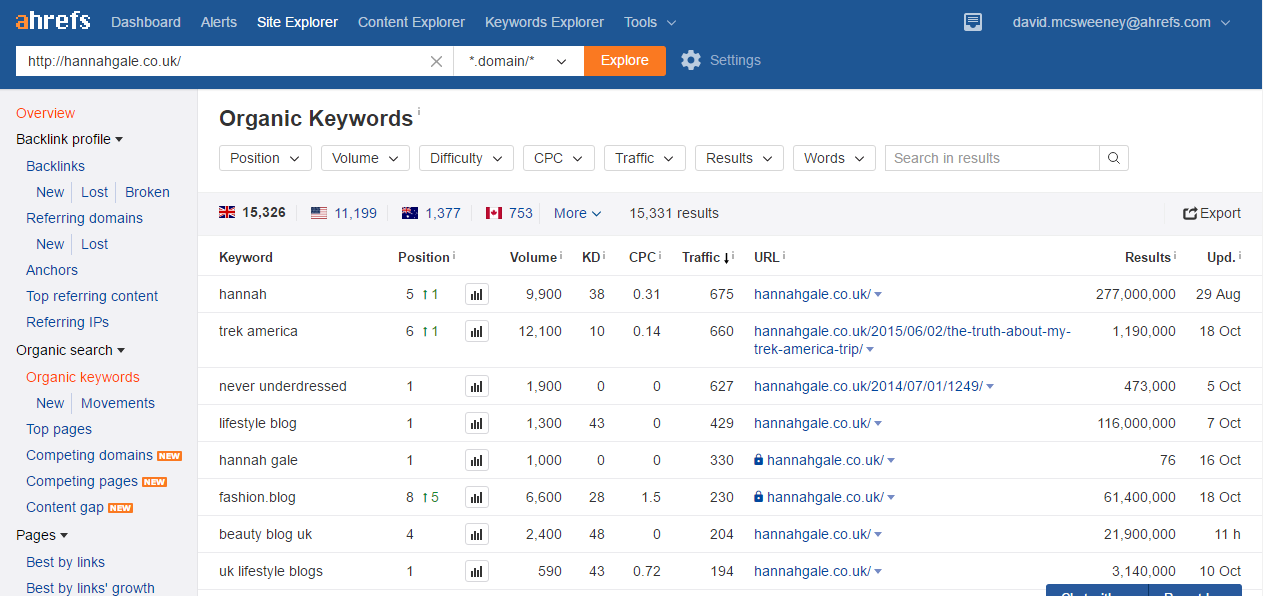Open hannahgale.co.uk/2014/07/01/1249/ URL link
Screen dimensions: 1263x596
[868, 386]
